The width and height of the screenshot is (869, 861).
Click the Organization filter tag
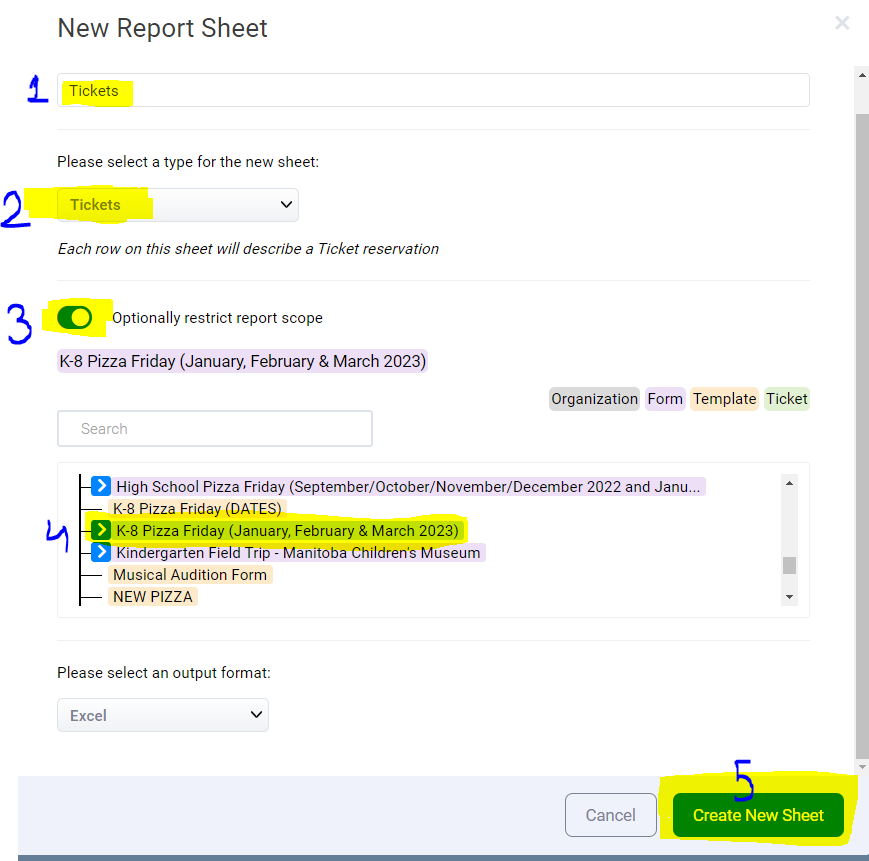coord(594,399)
